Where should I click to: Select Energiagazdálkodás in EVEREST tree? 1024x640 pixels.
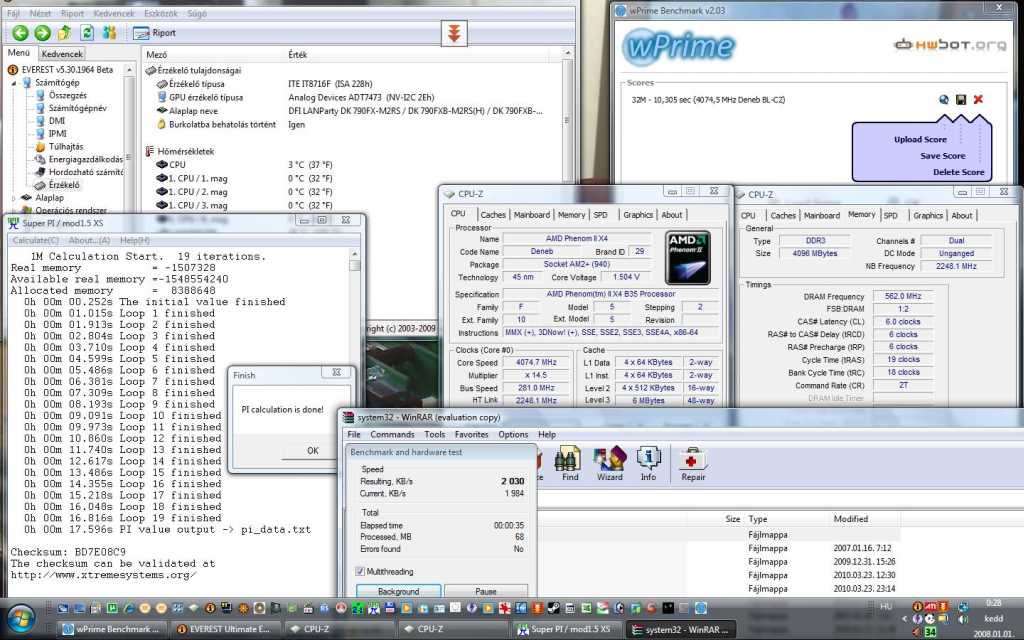pos(86,159)
